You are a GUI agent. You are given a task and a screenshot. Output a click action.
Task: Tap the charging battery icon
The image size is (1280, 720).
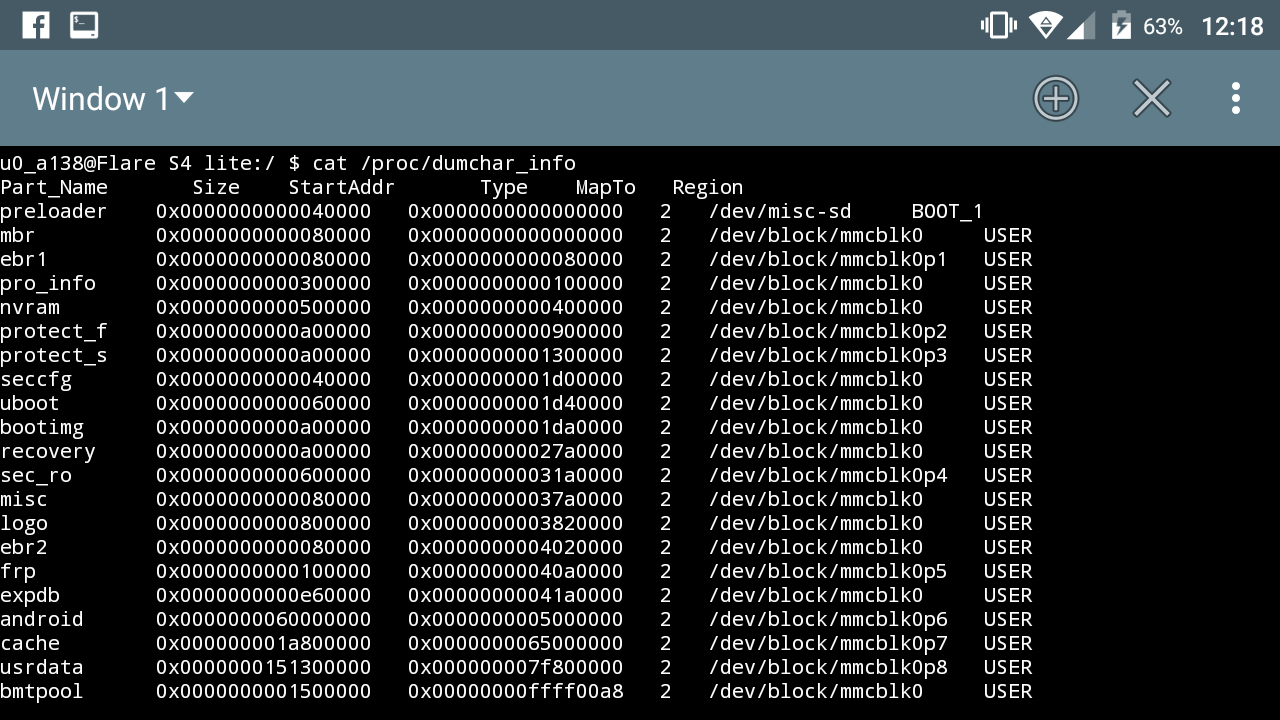click(x=1120, y=24)
